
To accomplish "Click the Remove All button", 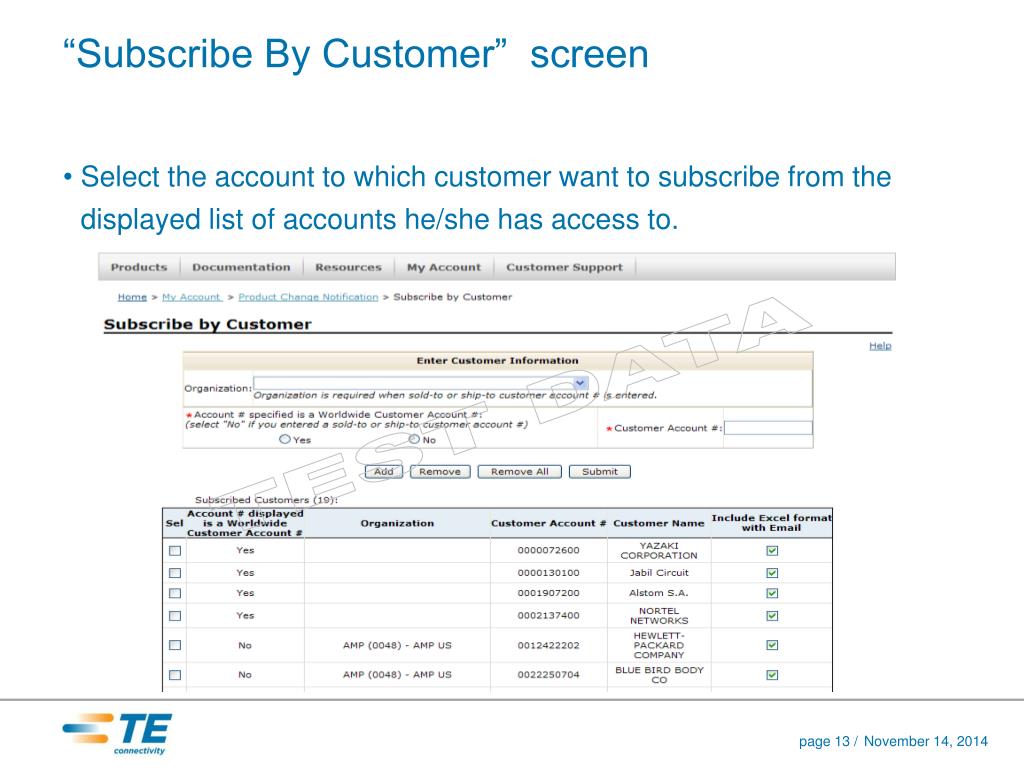I will (x=520, y=472).
